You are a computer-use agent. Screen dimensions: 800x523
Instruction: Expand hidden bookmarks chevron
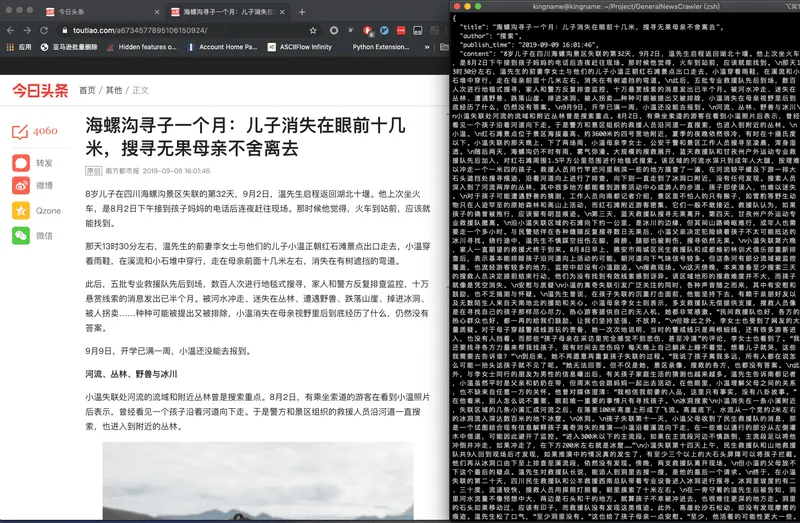pyautogui.click(x=427, y=47)
